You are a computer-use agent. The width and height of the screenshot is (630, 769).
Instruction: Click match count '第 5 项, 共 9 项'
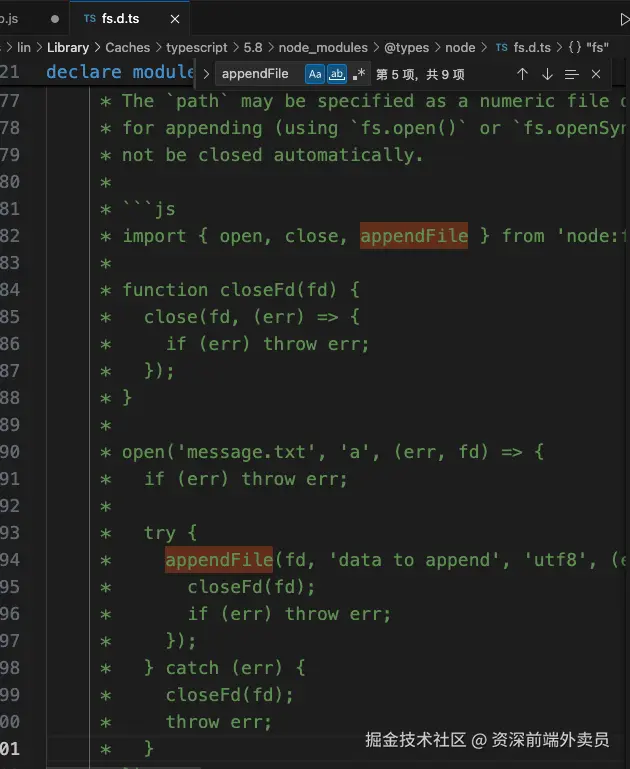pos(420,75)
